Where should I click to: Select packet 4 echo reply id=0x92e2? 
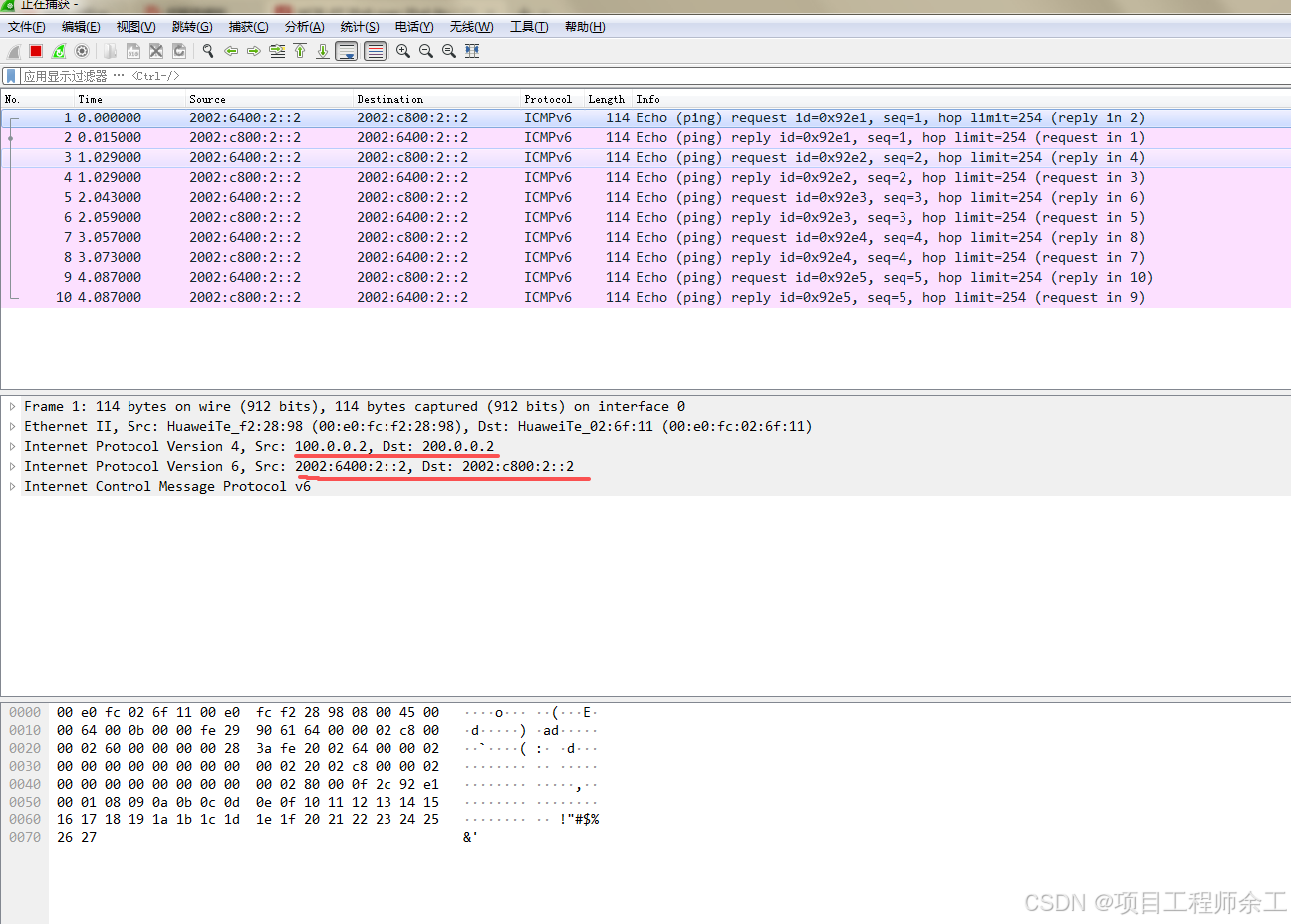[x=645, y=178]
